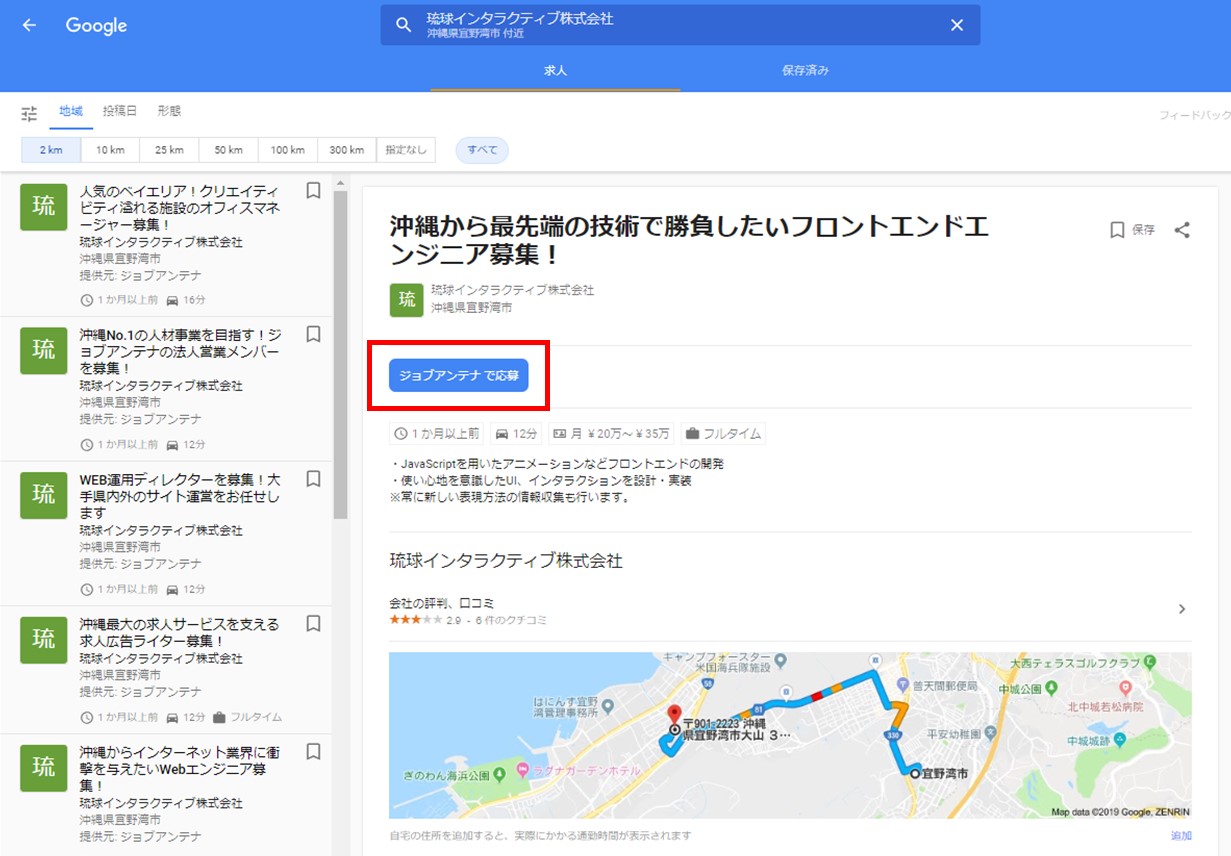
Task: Bookmark the 求人広告ライター job listing
Action: point(313,624)
